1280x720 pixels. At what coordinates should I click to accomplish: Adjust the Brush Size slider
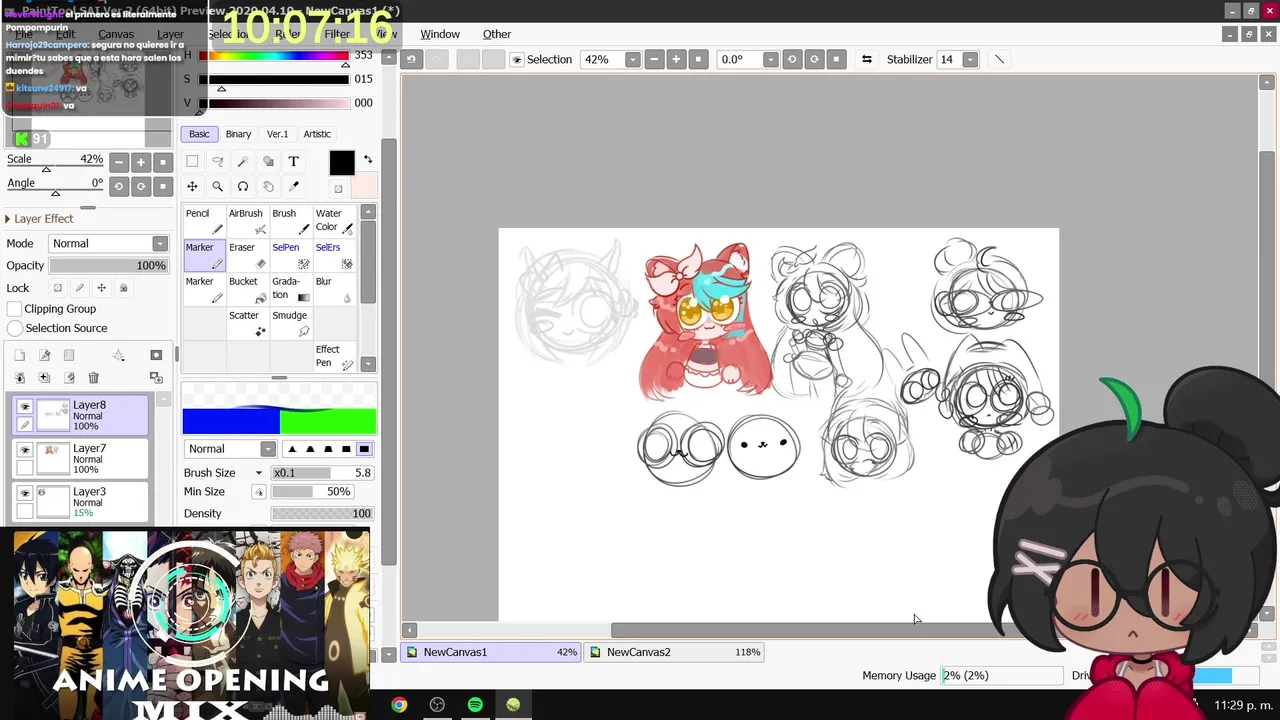click(x=322, y=473)
